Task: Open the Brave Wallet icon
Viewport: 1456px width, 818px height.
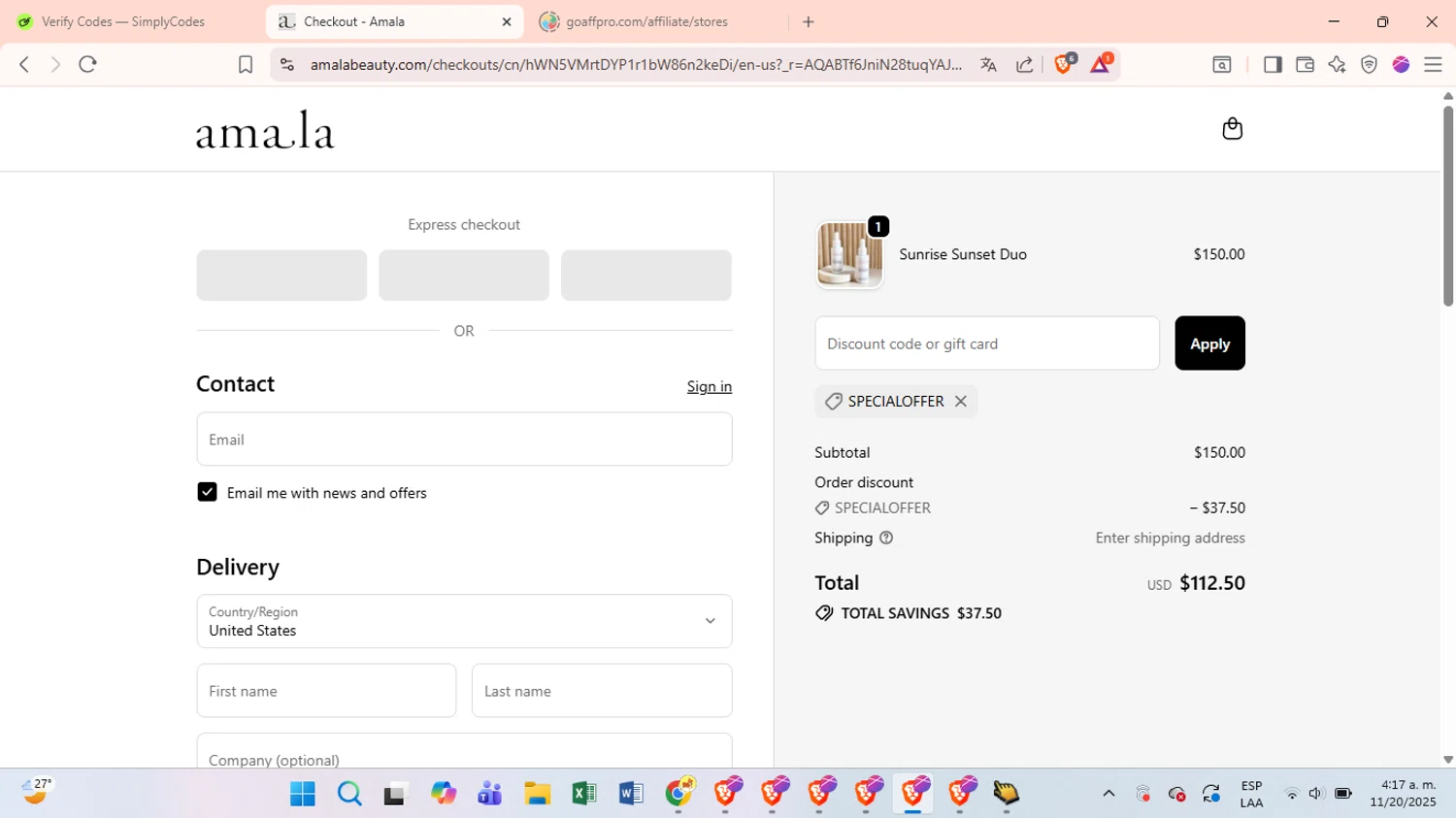Action: [1305, 64]
